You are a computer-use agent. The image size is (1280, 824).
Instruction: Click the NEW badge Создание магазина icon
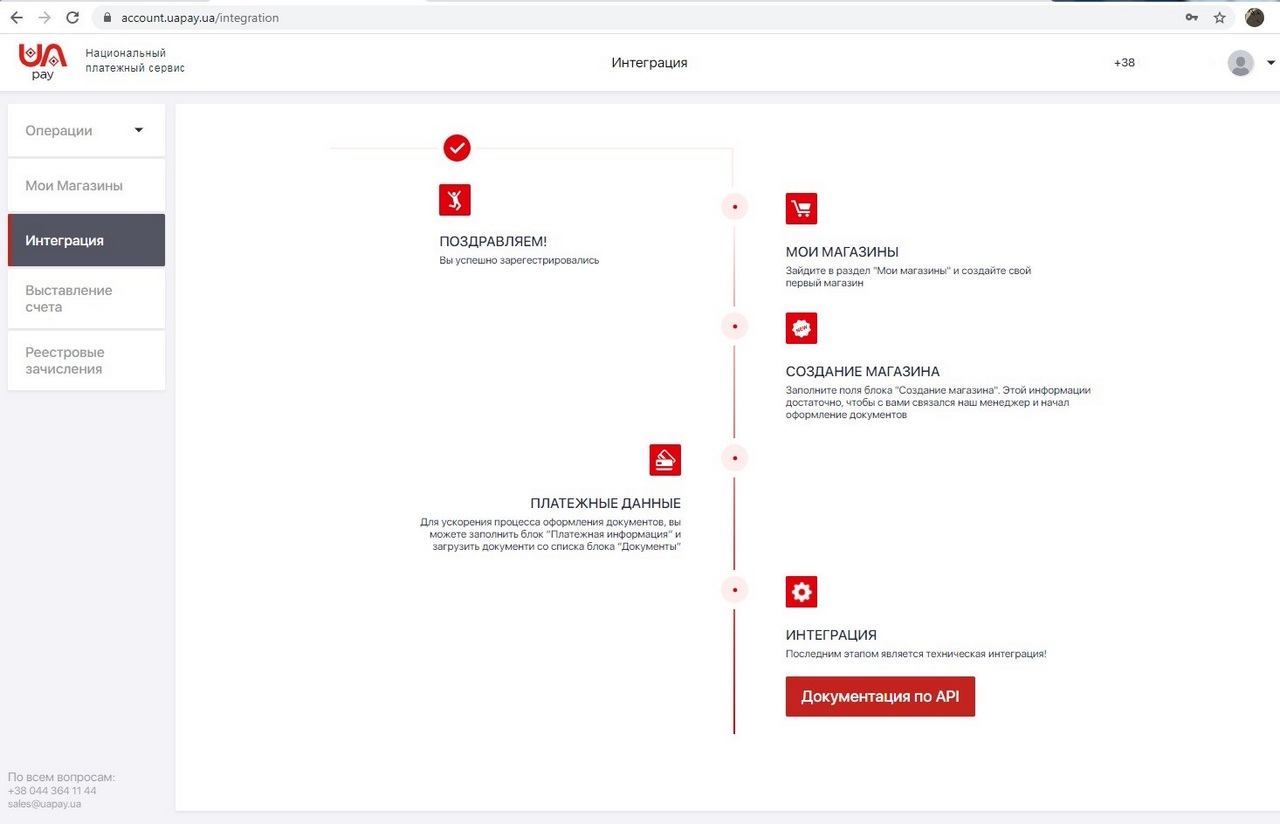pyautogui.click(x=801, y=327)
